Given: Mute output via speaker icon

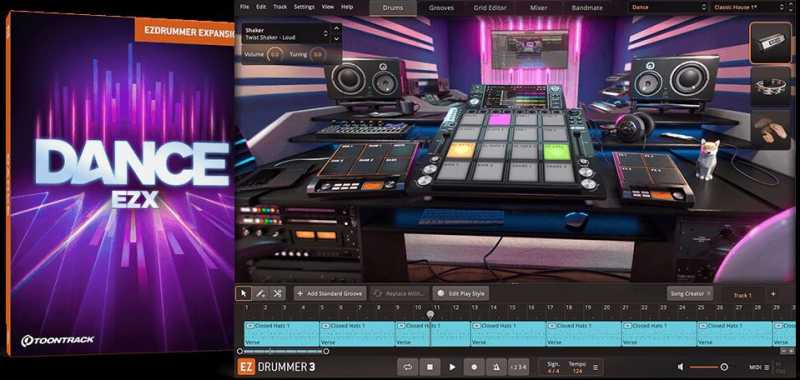Looking at the screenshot, I should point(681,367).
